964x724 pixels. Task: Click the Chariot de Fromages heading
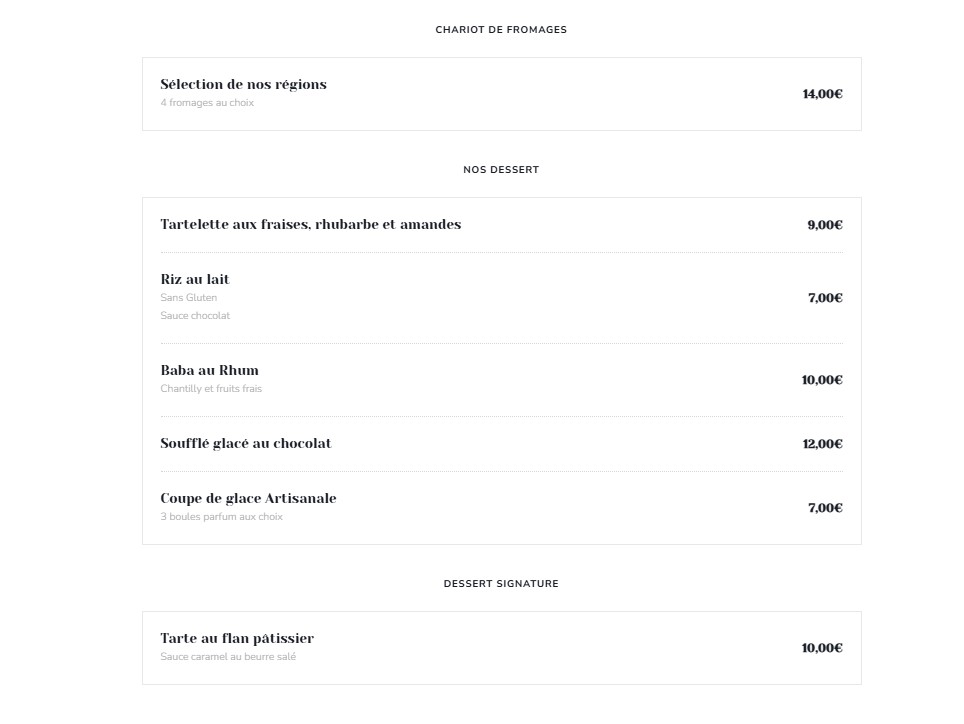pos(500,30)
